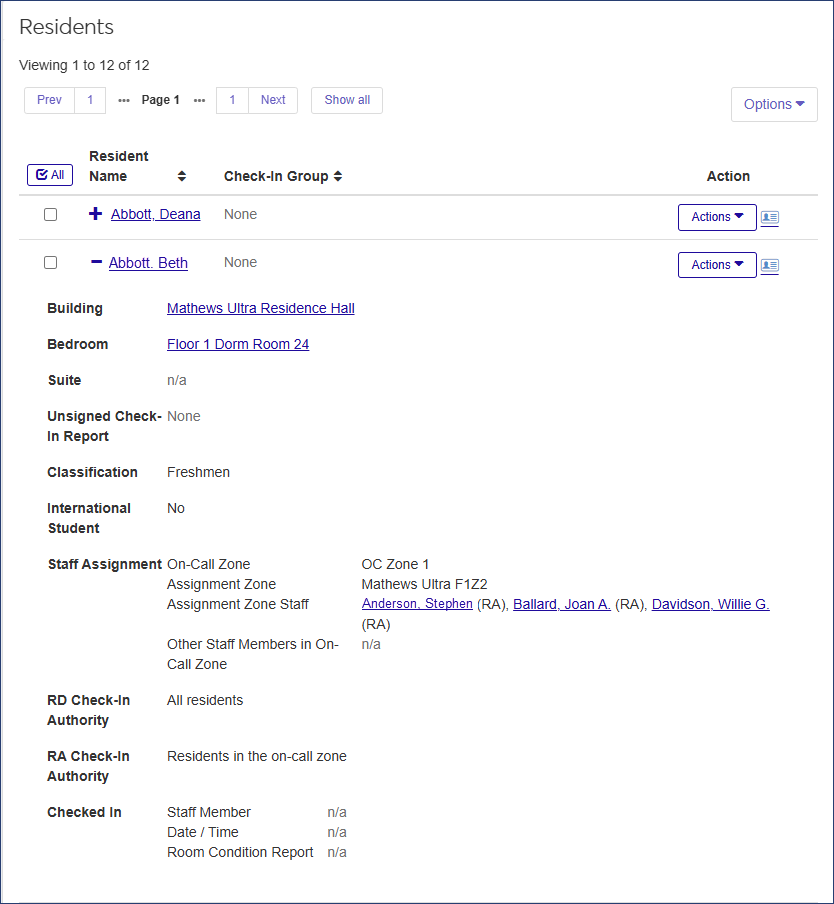Open Actions dropdown for Abbott, Deana
This screenshot has width=834, height=904.
pyautogui.click(x=717, y=217)
